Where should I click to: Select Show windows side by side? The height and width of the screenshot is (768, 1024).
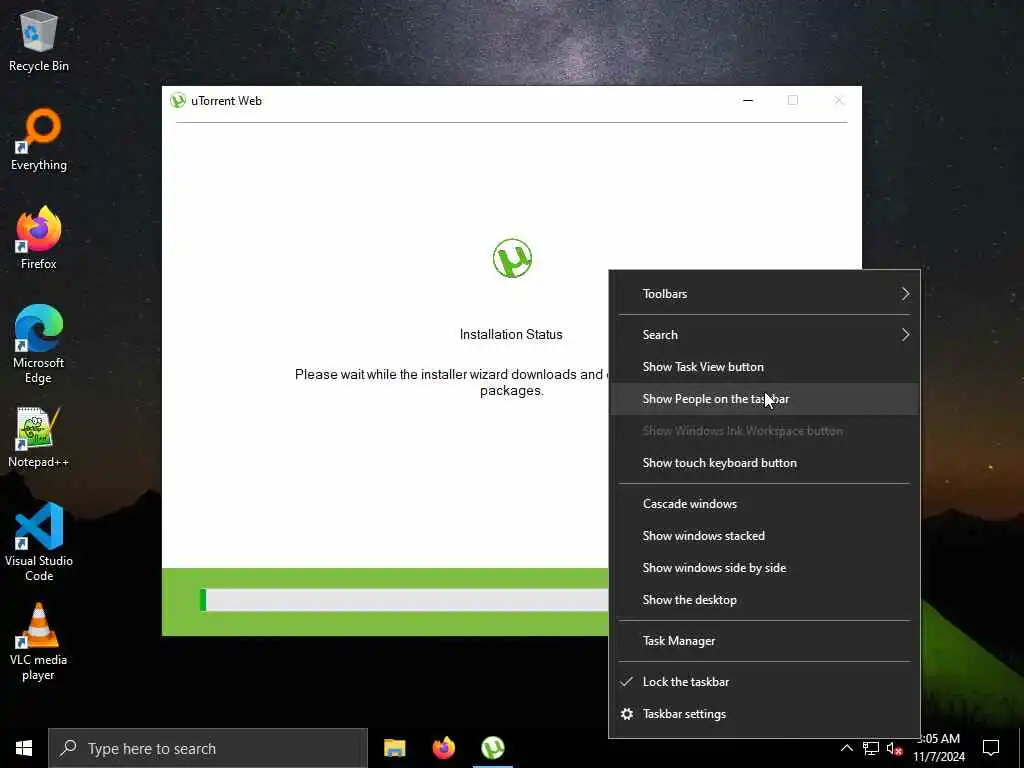point(764,568)
